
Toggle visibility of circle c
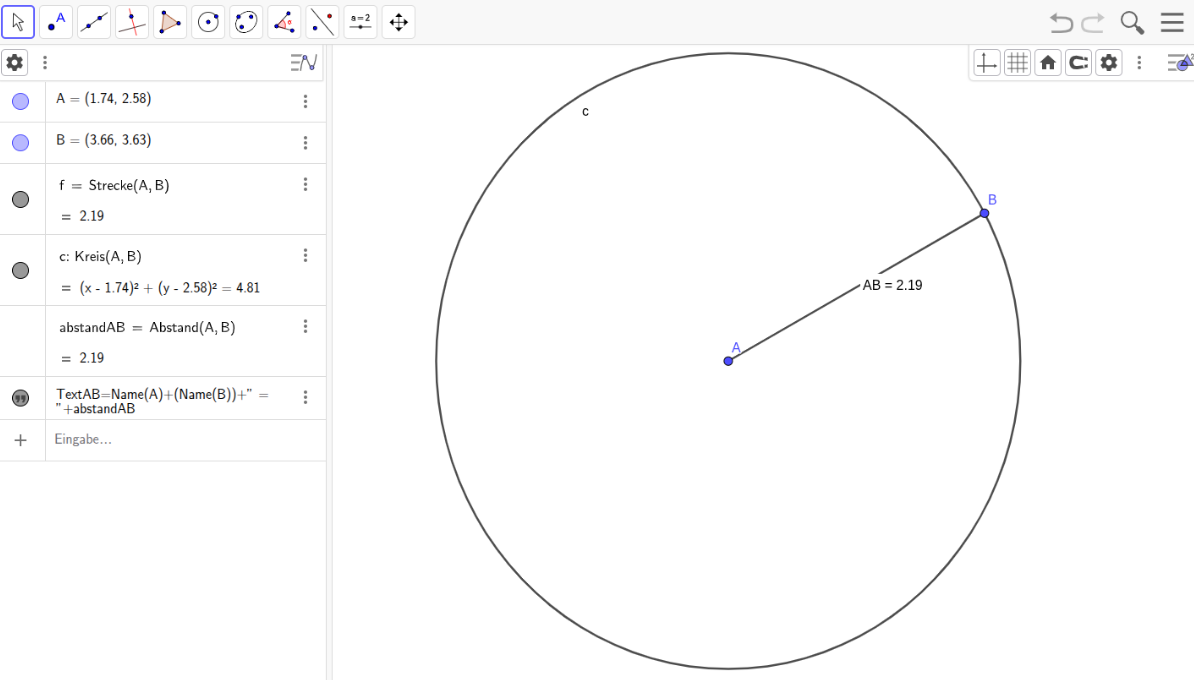[x=20, y=271]
